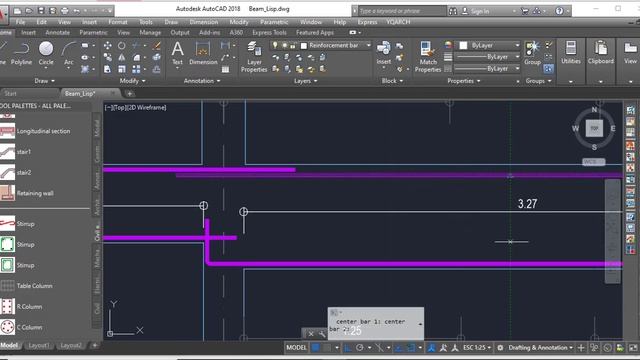
Task: Click the Plot printer icon
Action: [x=64, y=11]
